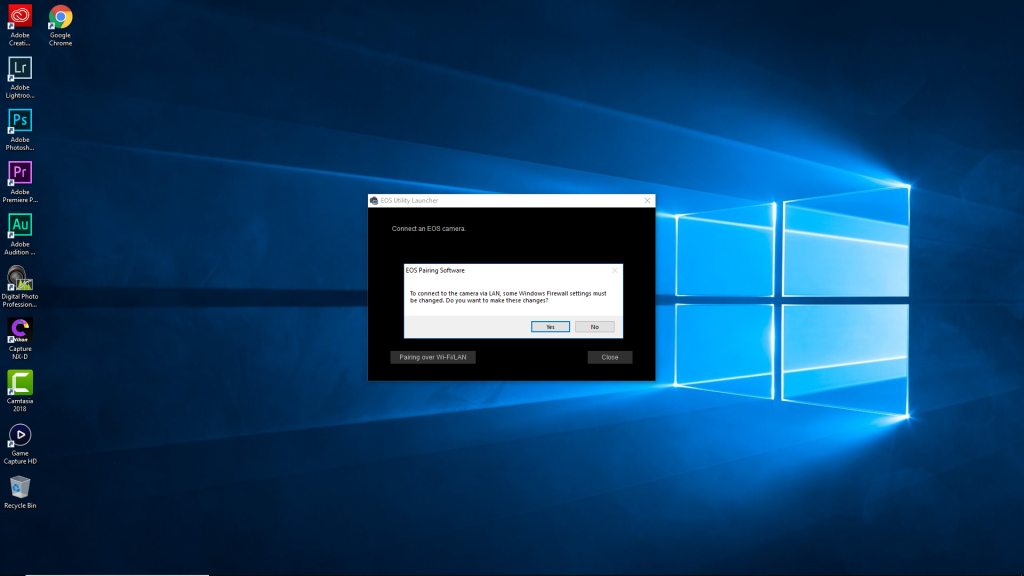1024x576 pixels.
Task: Click Yes to allow firewall changes
Action: coord(550,327)
